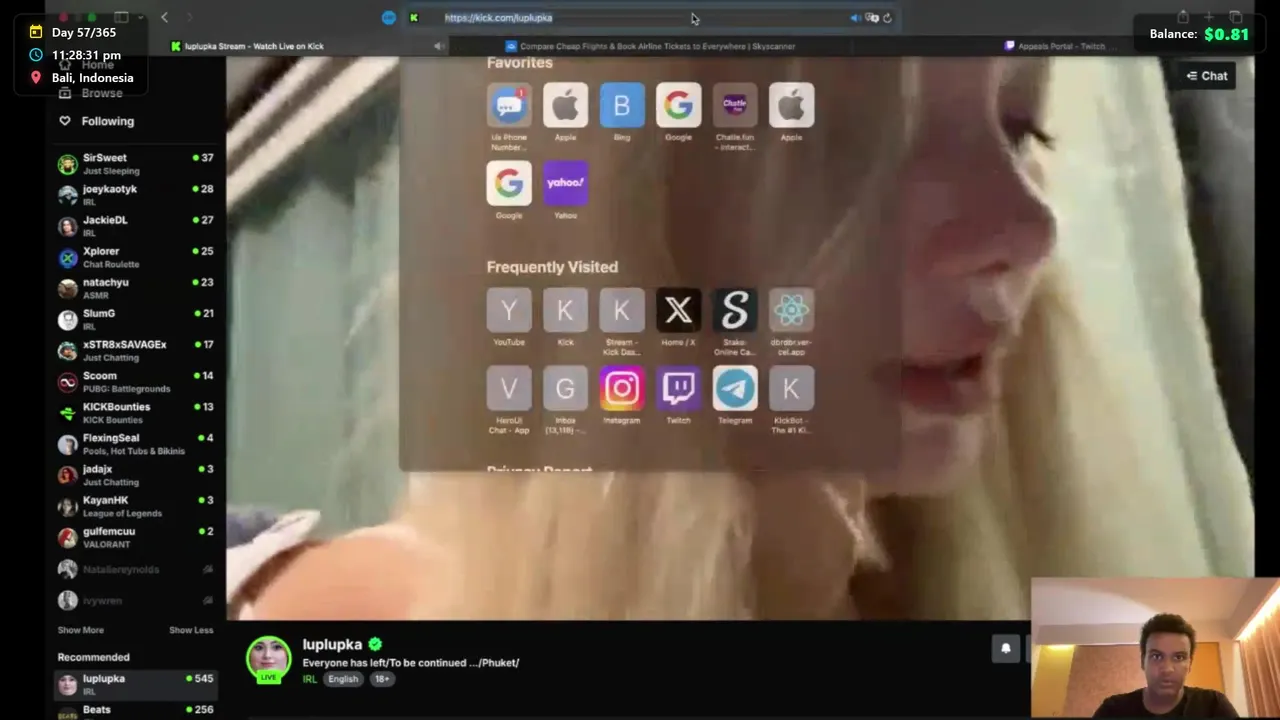
Task: Open joeykaotyk's channel
Action: pyautogui.click(x=136, y=195)
